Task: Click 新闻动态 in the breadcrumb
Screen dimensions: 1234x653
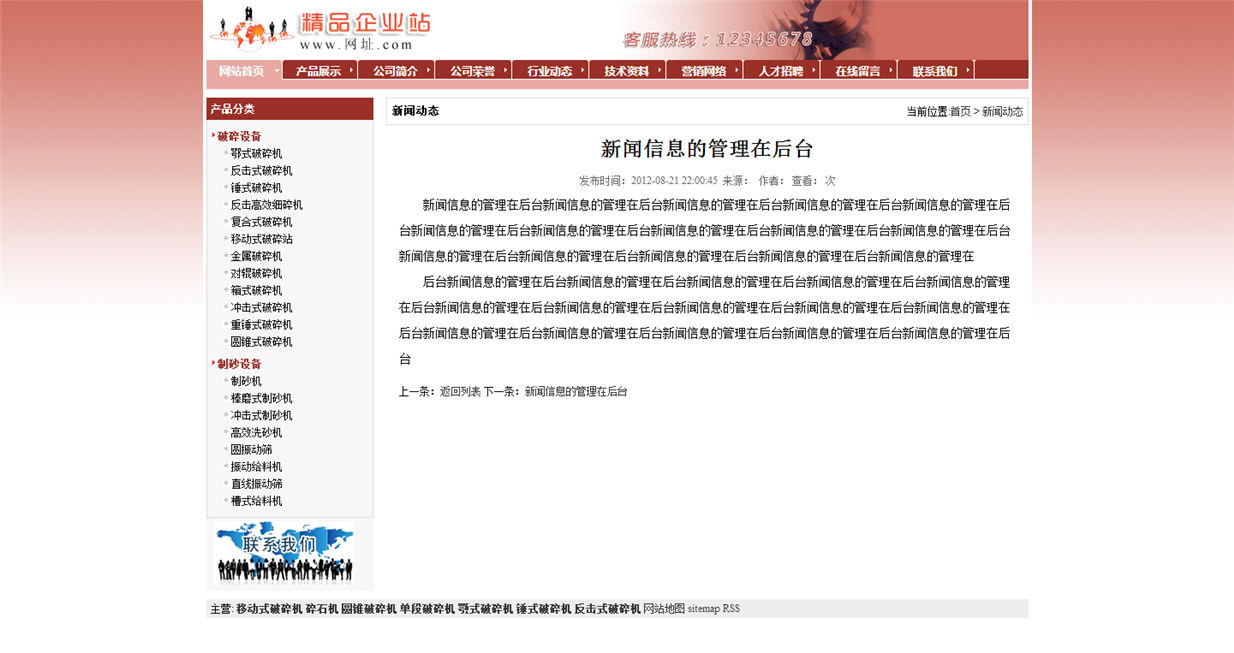Action: click(x=1002, y=112)
